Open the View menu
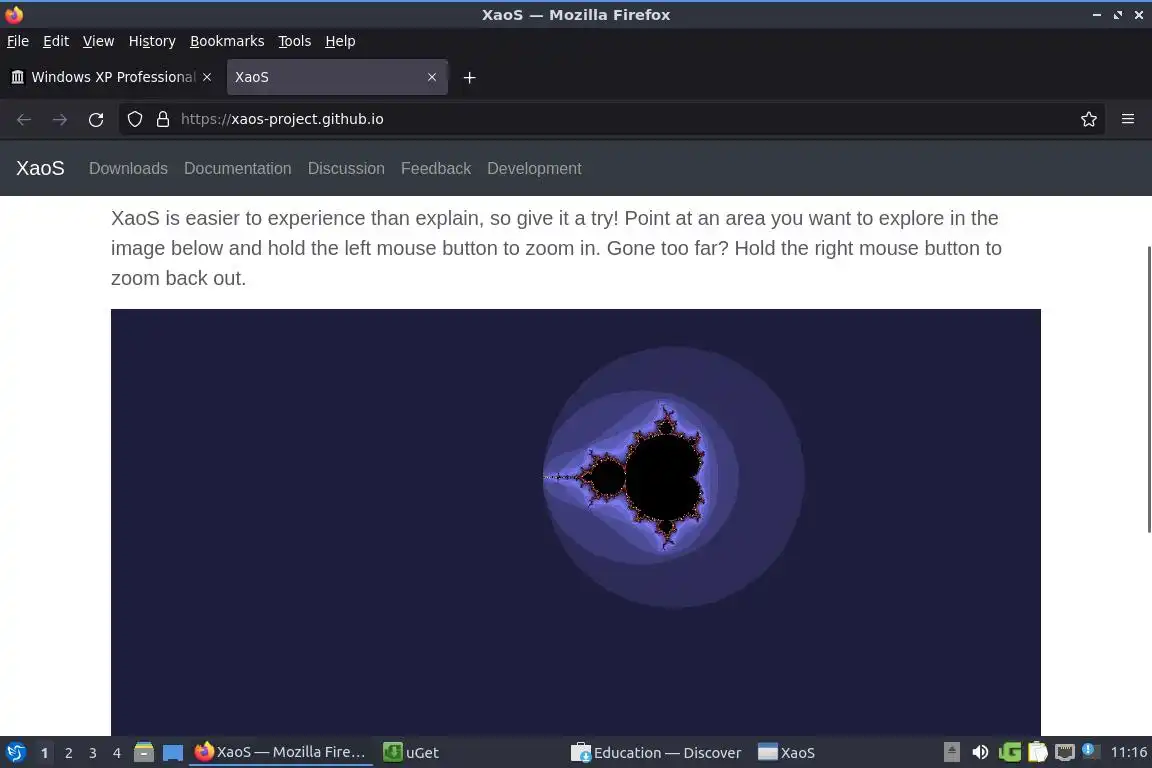The width and height of the screenshot is (1152, 768). [x=98, y=41]
